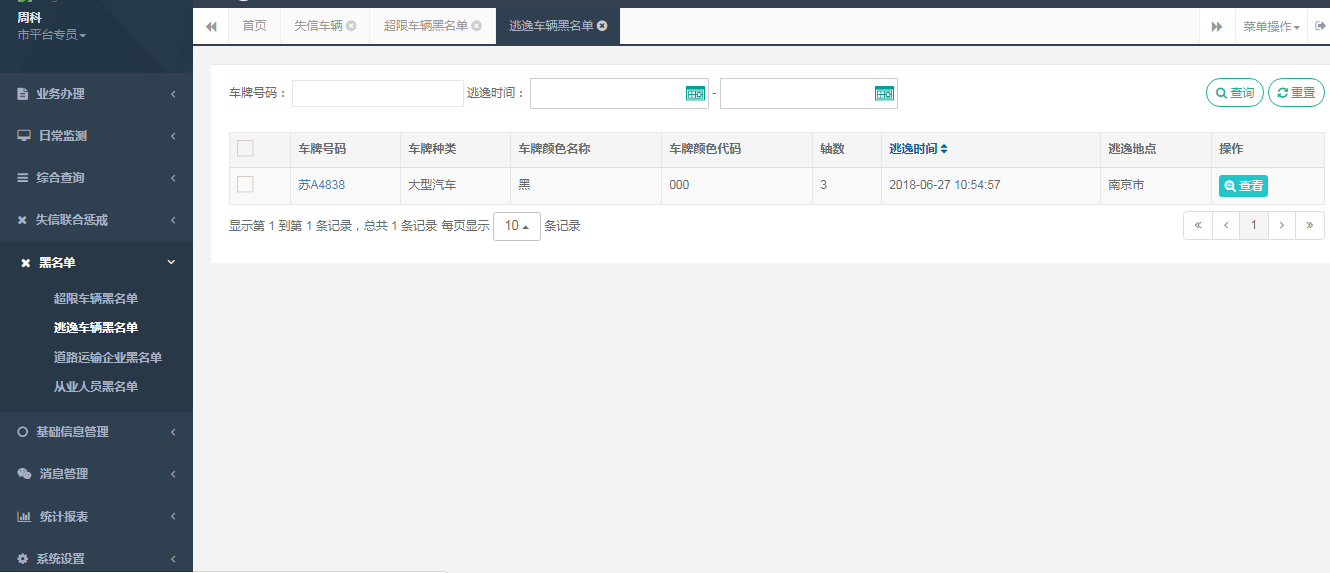Viewport: 1330px width, 573px height.
Task: Click the logout icon at top right
Action: (x=1320, y=26)
